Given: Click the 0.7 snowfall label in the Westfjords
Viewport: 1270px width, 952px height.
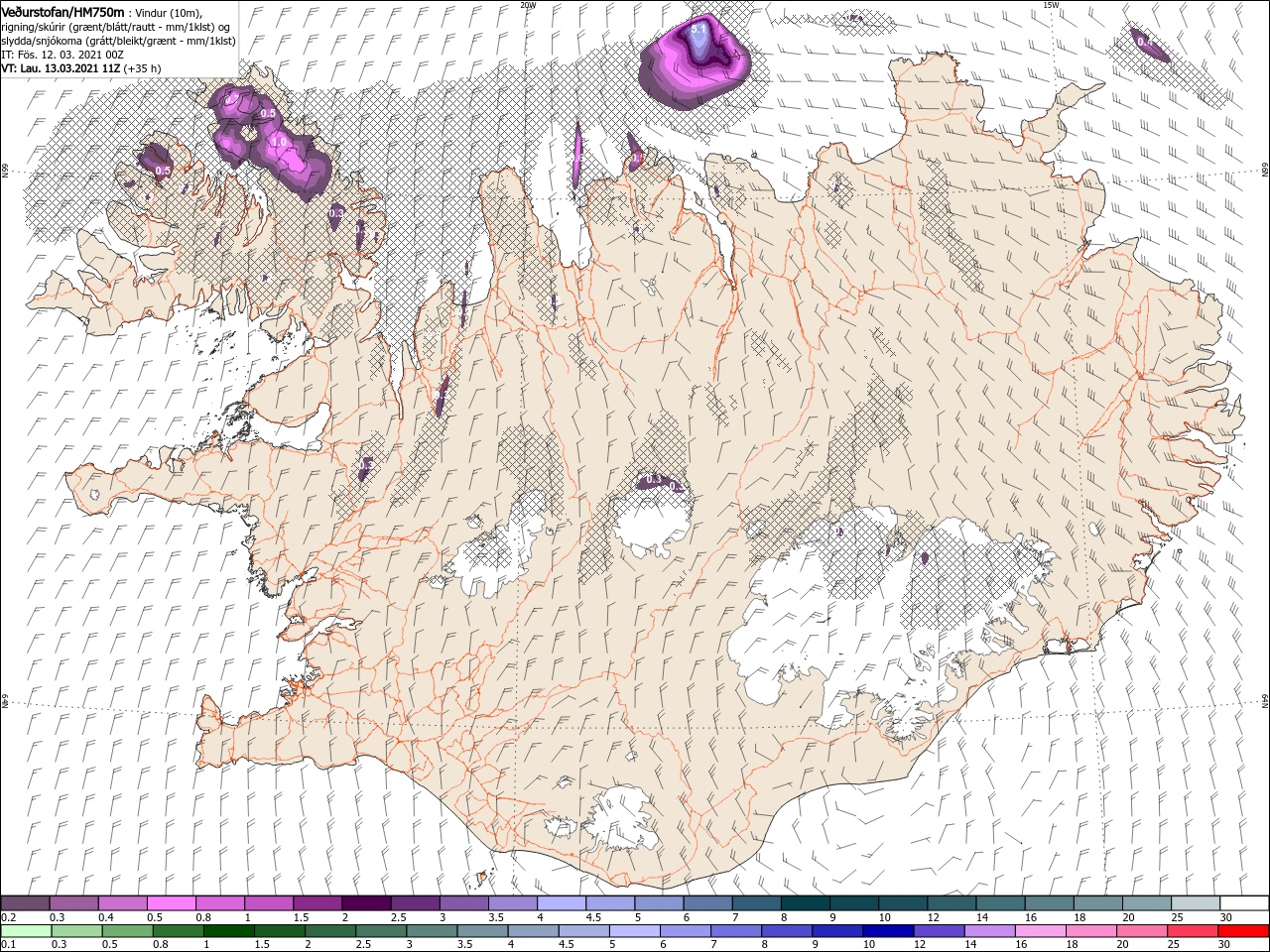Looking at the screenshot, I should [232, 99].
